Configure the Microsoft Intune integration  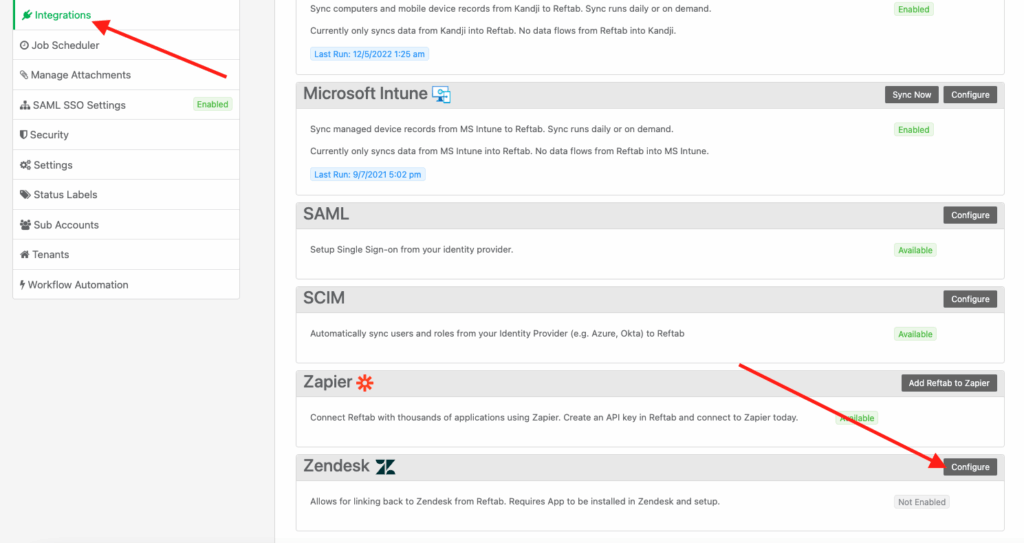click(x=970, y=95)
